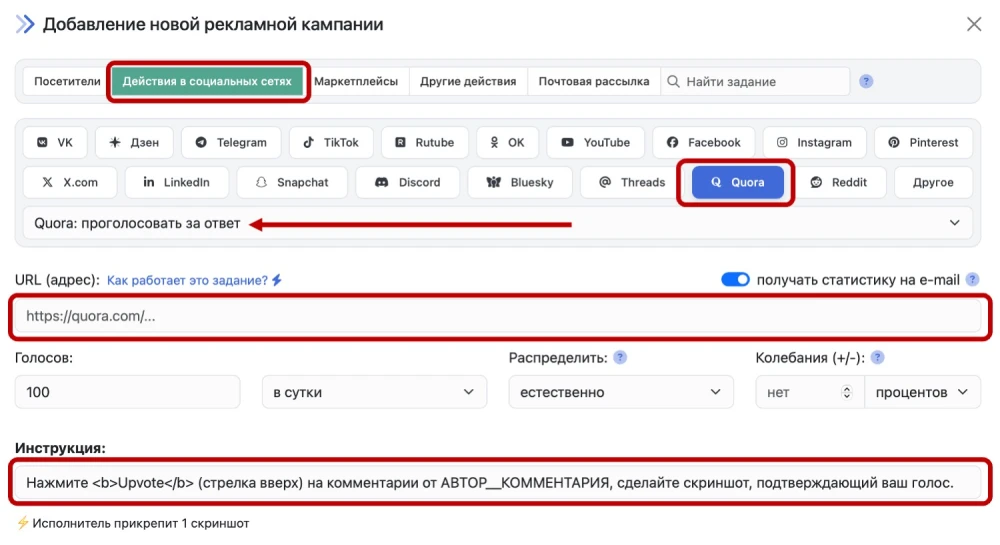Pick the Reddit platform button
The width and height of the screenshot is (1000, 545).
point(839,182)
